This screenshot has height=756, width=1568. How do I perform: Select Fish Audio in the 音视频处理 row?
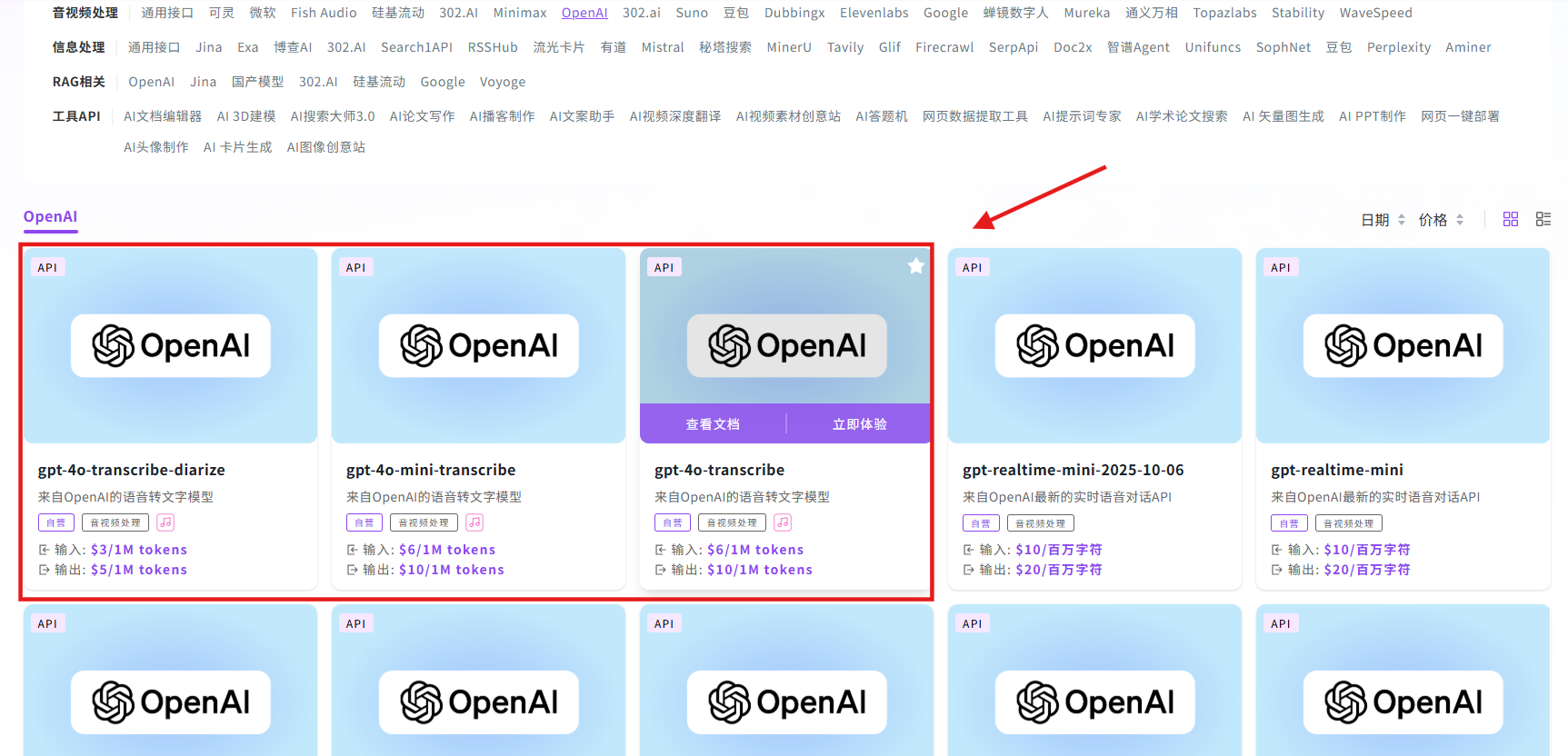324,13
